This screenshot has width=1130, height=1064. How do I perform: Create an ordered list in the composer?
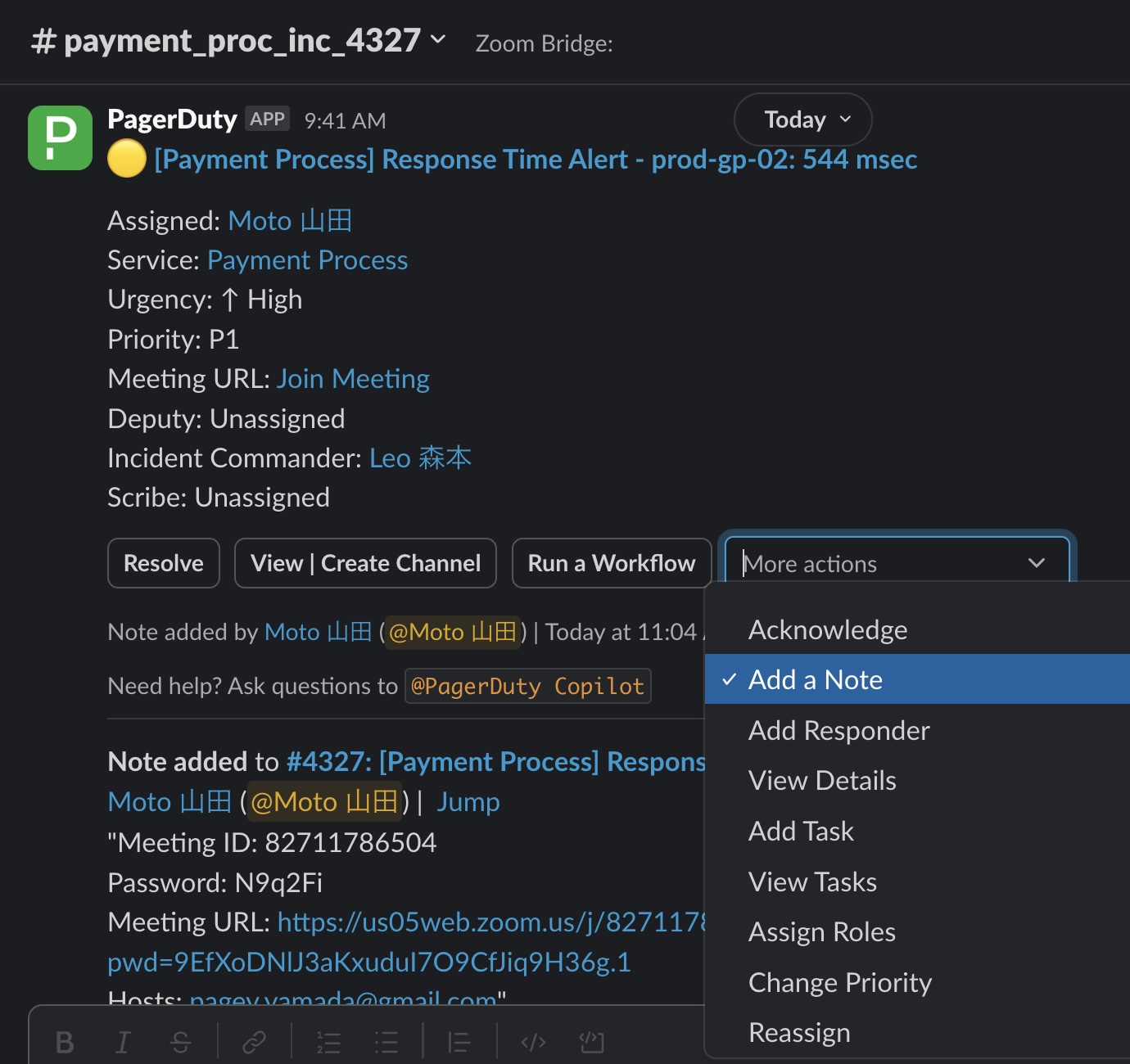click(x=328, y=1042)
